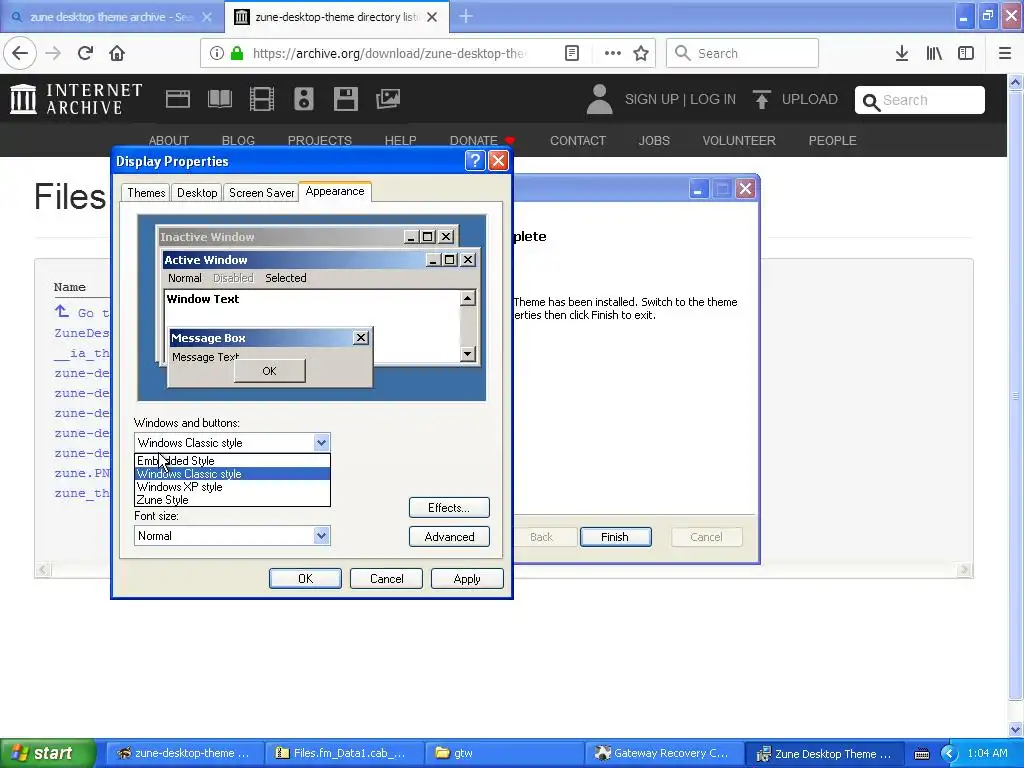Switch to the Screen Saver tab

(261, 193)
